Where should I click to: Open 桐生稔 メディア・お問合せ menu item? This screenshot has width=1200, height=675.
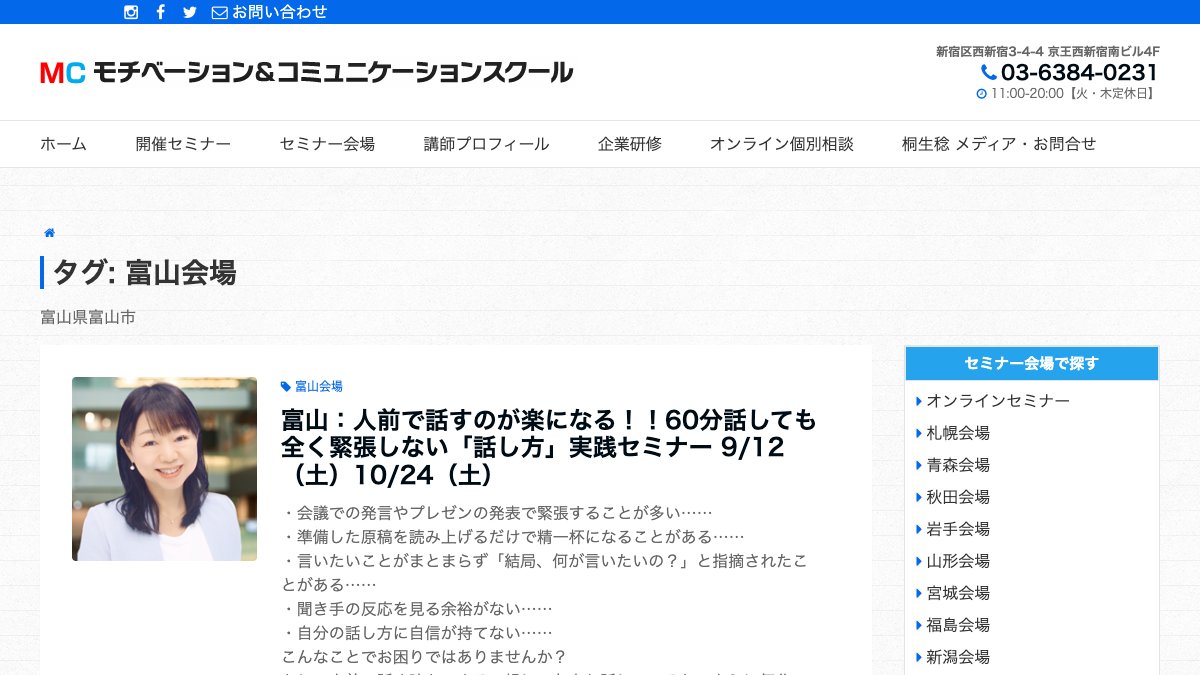point(999,144)
